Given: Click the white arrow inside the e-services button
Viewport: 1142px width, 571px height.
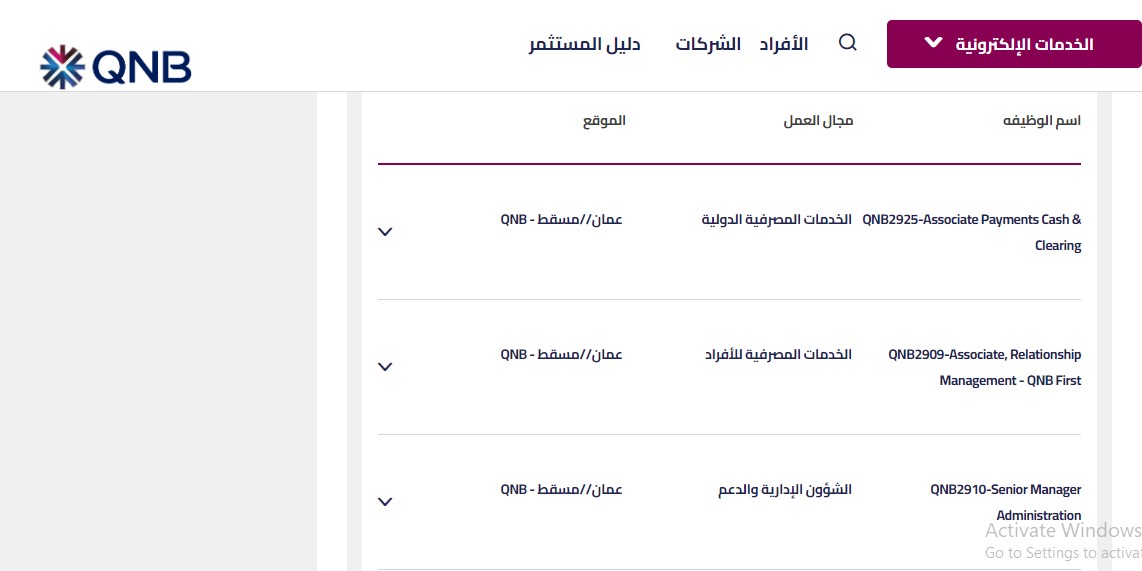Looking at the screenshot, I should coord(933,42).
